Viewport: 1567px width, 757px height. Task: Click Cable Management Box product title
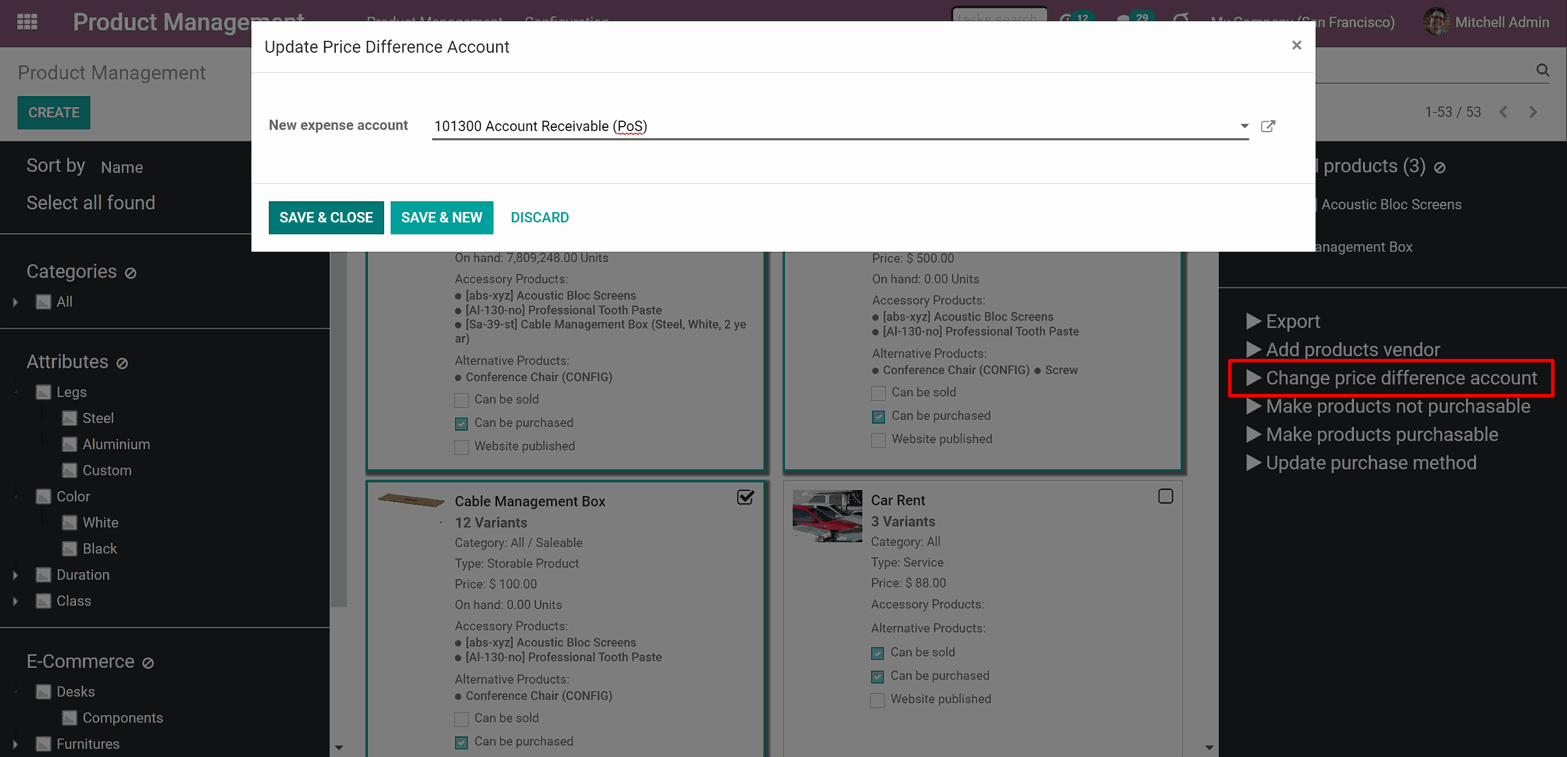click(530, 501)
